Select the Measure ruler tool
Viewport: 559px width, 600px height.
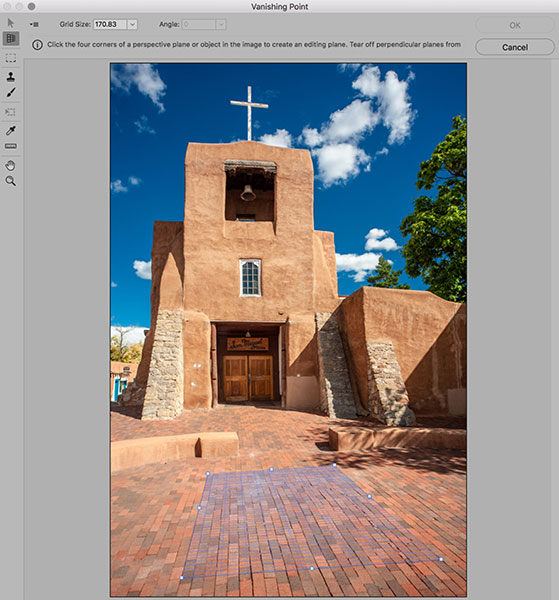pyautogui.click(x=11, y=146)
